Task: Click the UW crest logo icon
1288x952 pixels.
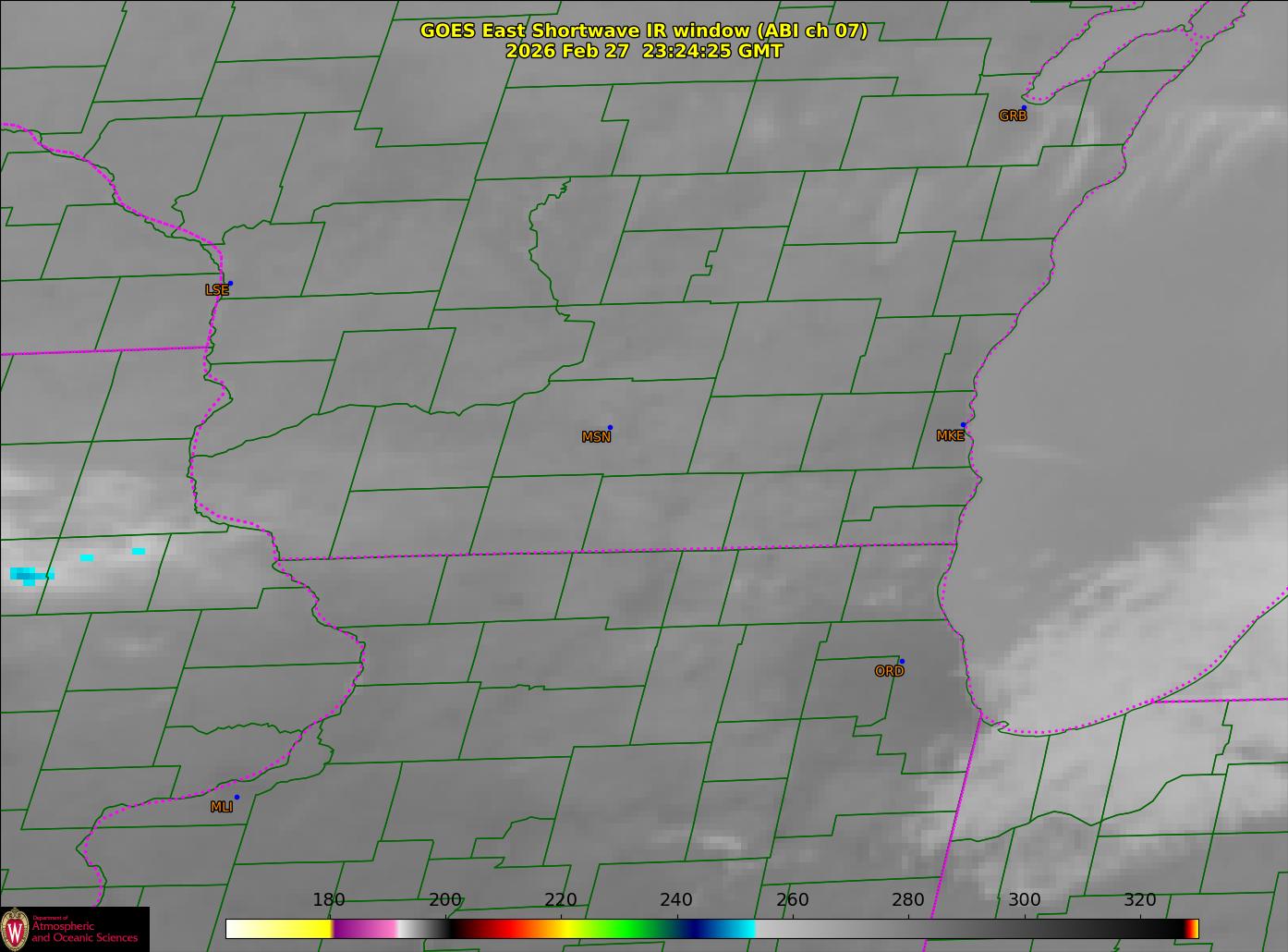Action: click(16, 928)
